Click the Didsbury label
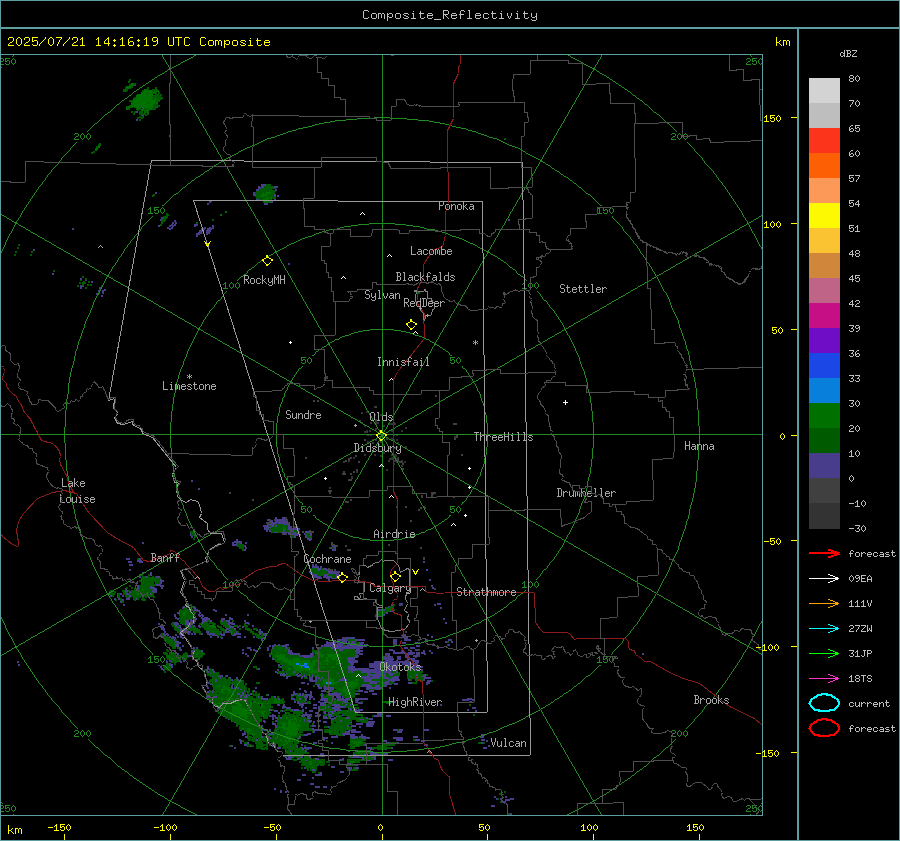The height and width of the screenshot is (841, 900). click(x=377, y=448)
